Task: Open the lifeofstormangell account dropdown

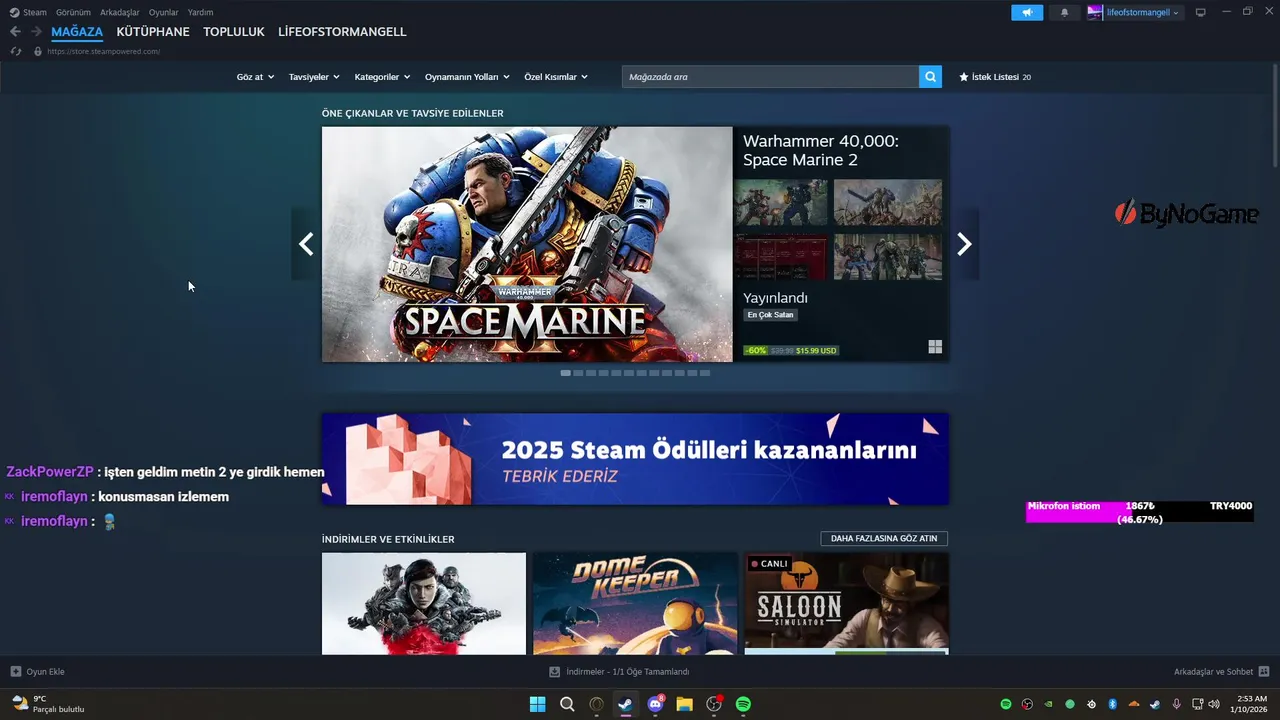Action: point(1143,12)
